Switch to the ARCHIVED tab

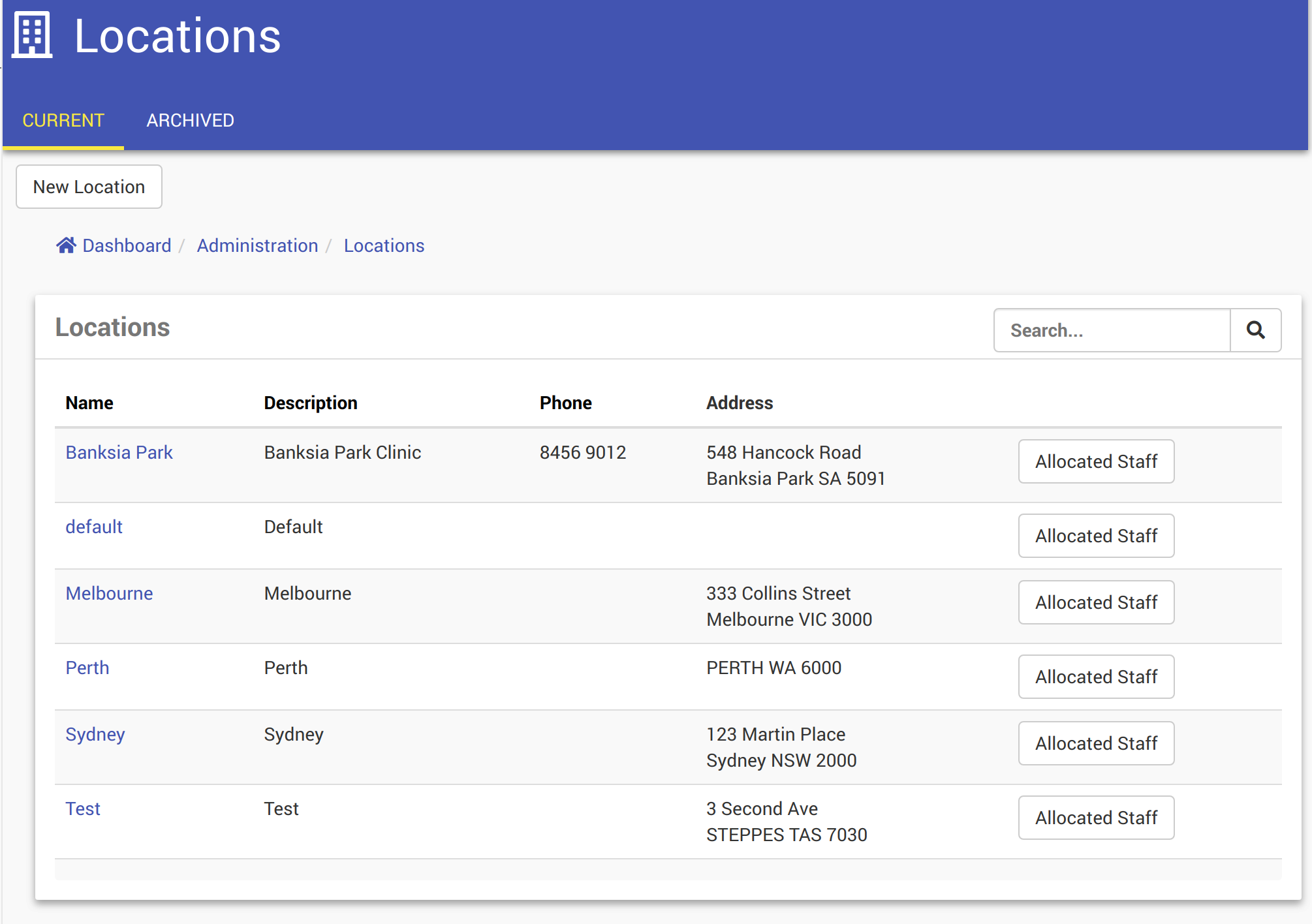tap(190, 121)
